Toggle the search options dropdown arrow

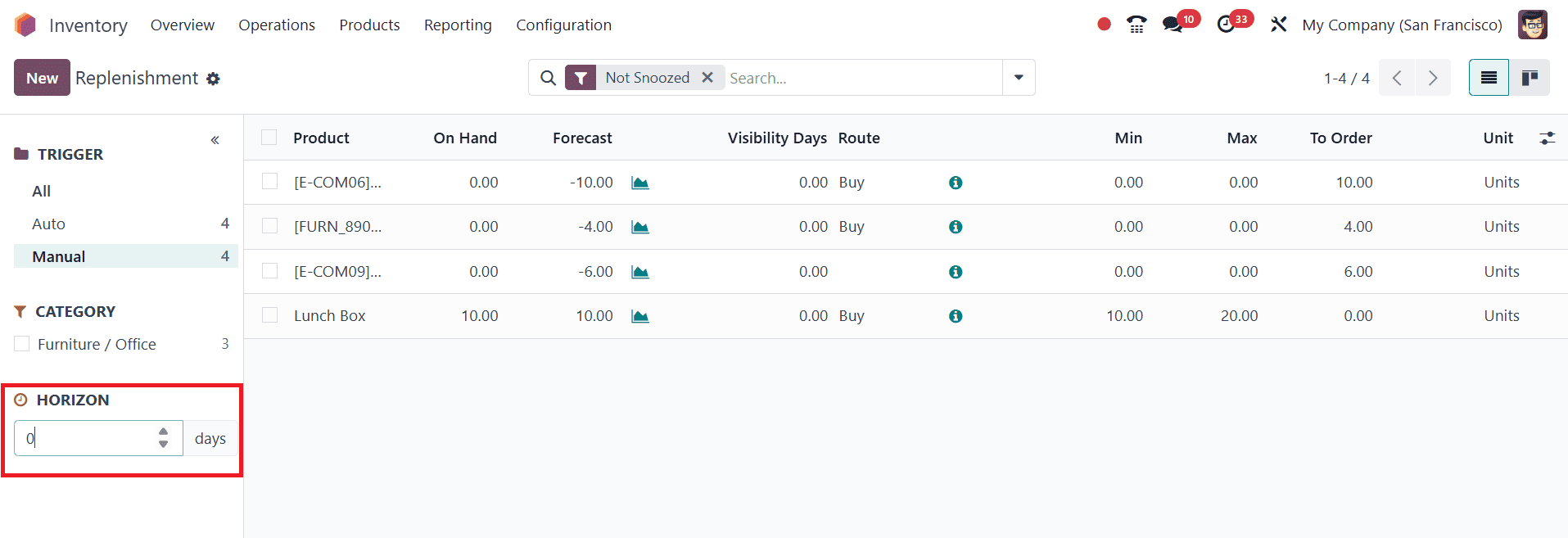(1019, 78)
